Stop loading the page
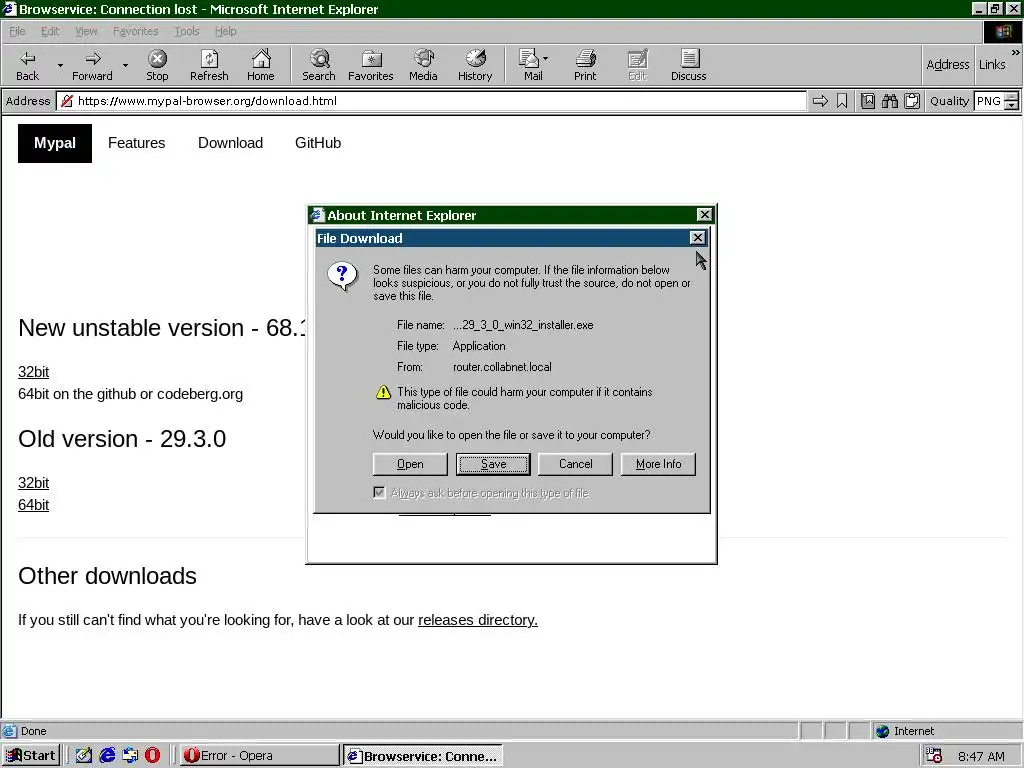 click(x=157, y=65)
